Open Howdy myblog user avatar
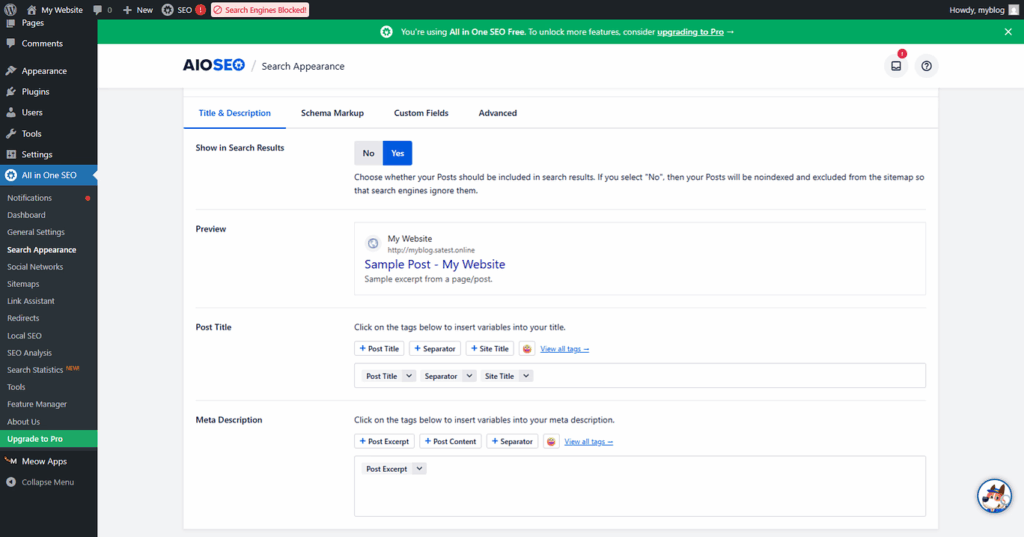This screenshot has height=537, width=1024. [x=1014, y=10]
